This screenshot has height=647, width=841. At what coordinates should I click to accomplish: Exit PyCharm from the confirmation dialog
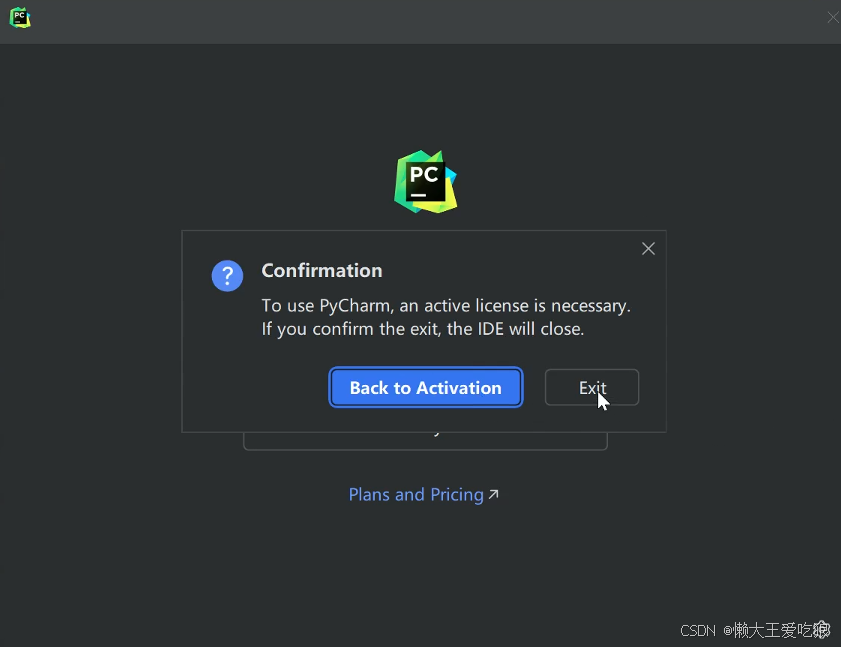pos(592,387)
